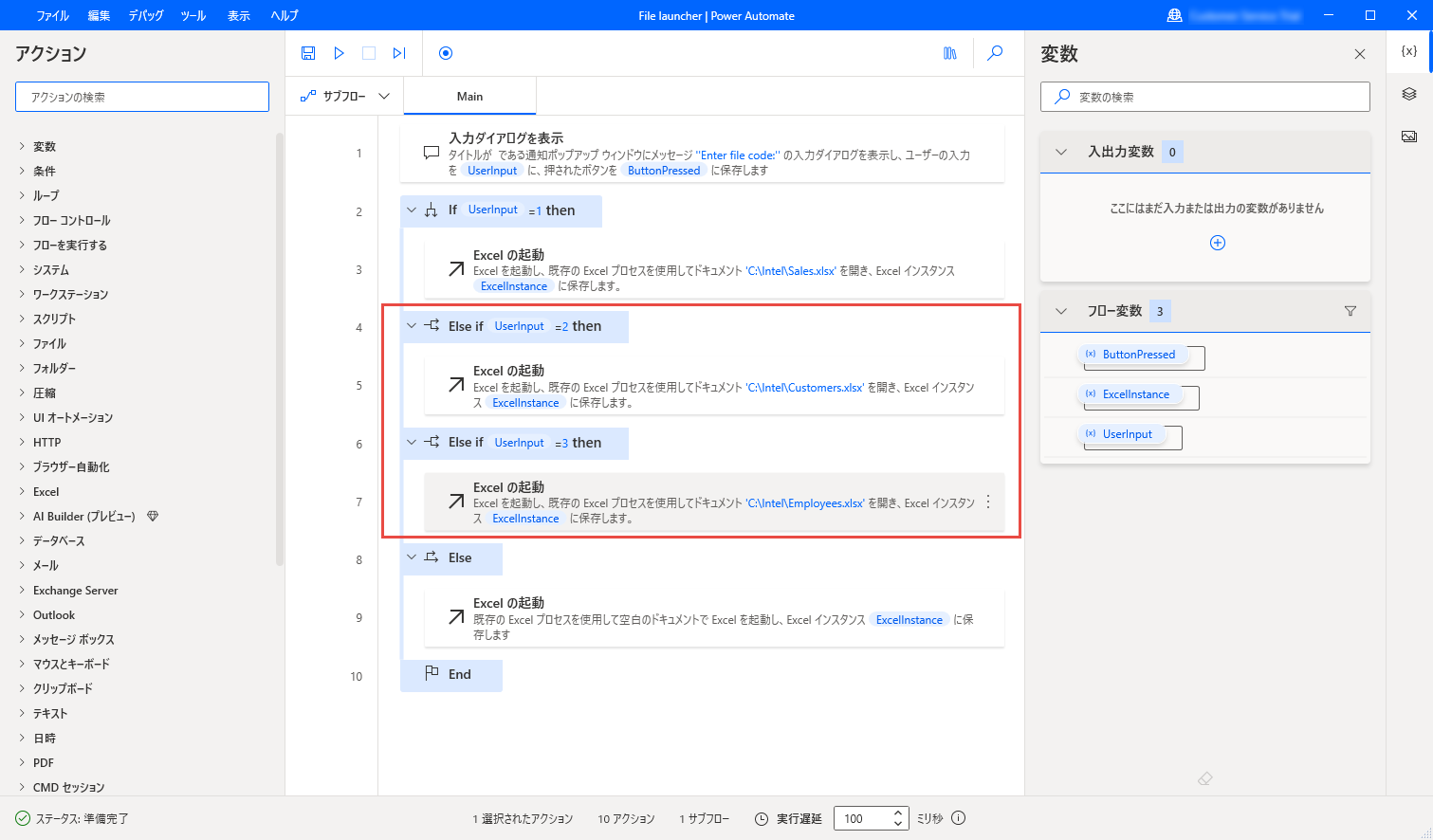1433x840 pixels.
Task: Open the ヘルプ menu
Action: pyautogui.click(x=285, y=15)
